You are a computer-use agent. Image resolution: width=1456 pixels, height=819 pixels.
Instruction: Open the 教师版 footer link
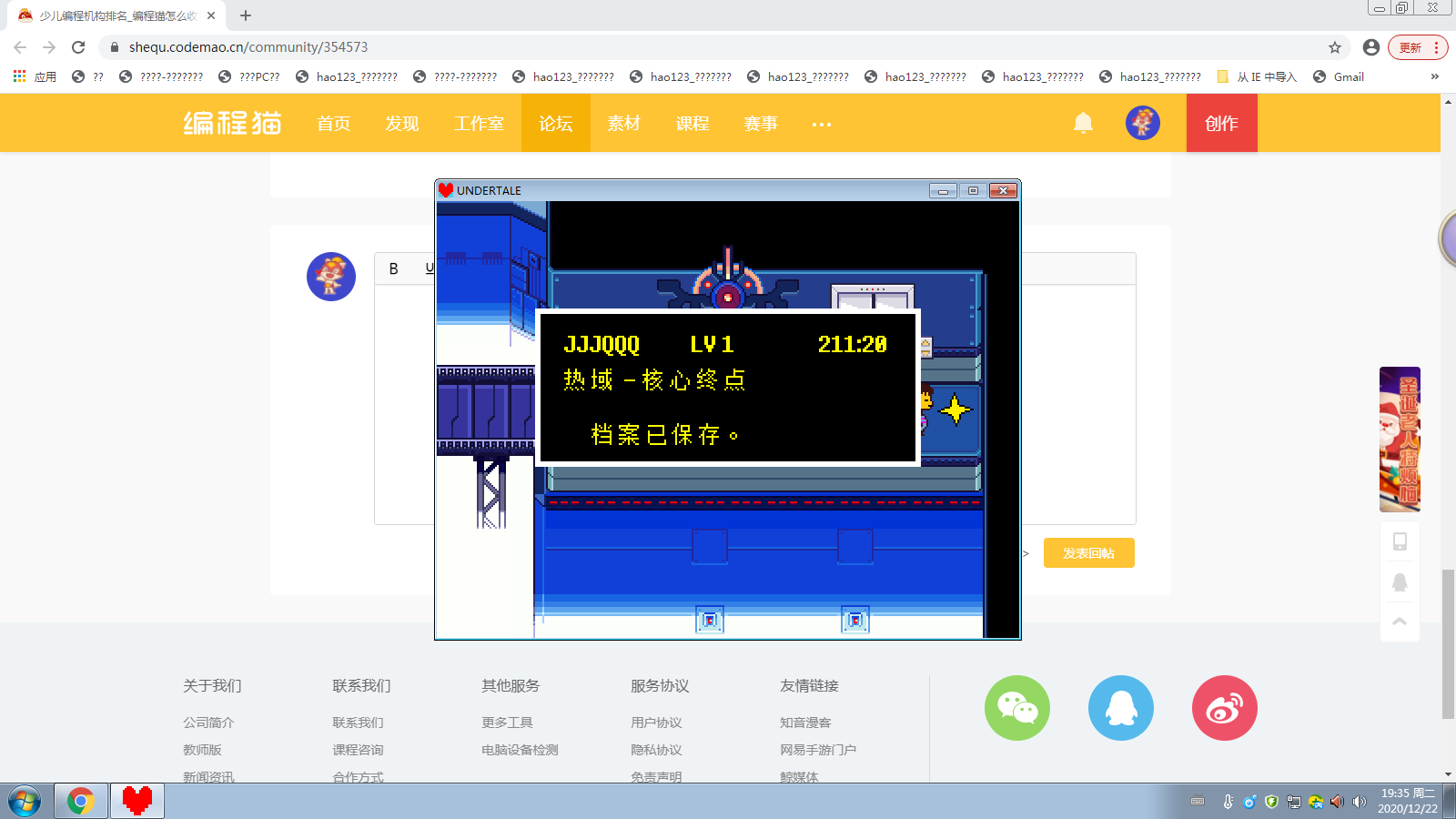[x=202, y=750]
